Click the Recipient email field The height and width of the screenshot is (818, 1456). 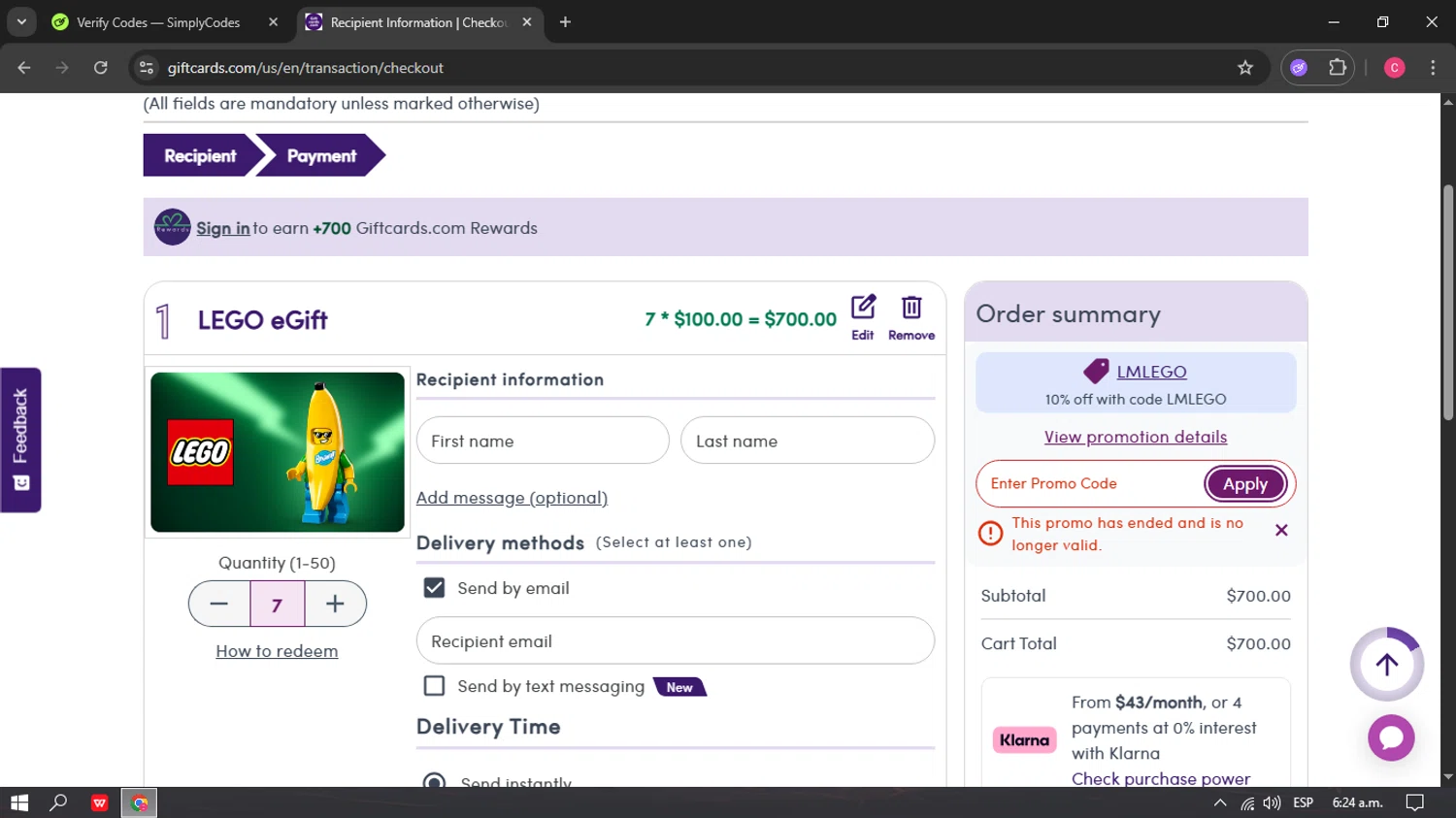click(676, 640)
